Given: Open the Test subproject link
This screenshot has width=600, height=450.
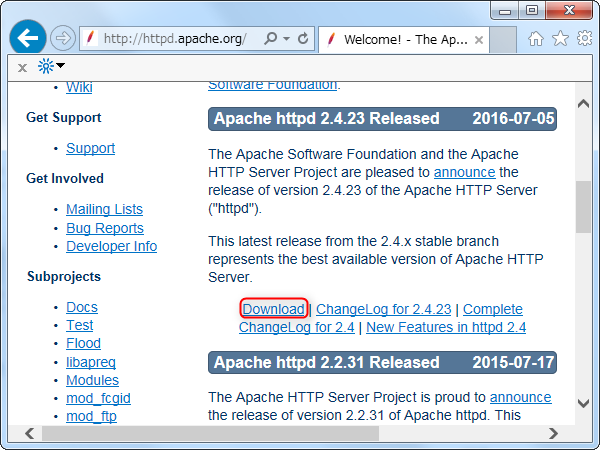Looking at the screenshot, I should pyautogui.click(x=80, y=325).
